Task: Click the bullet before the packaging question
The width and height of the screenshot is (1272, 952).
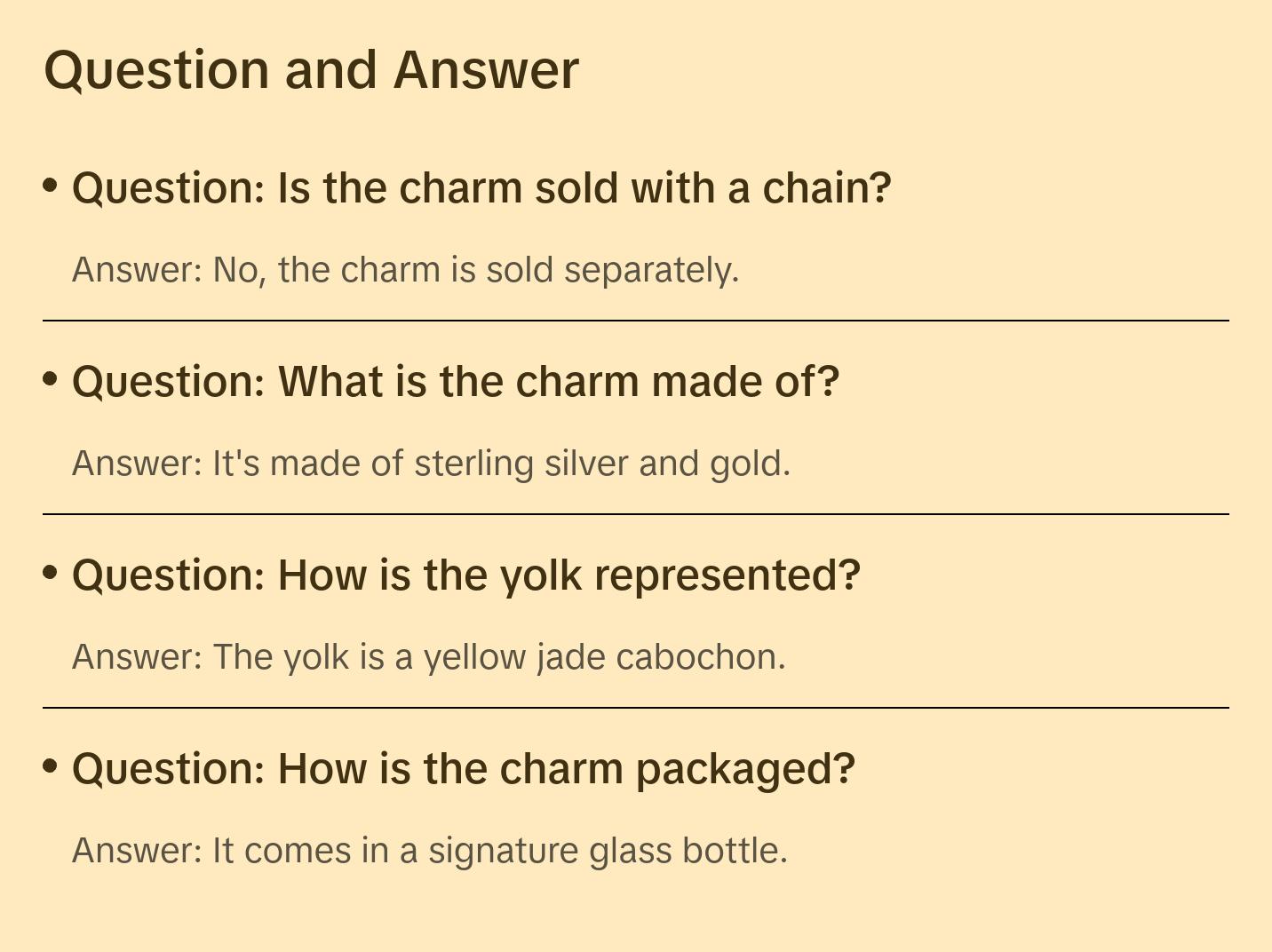Action: click(51, 766)
